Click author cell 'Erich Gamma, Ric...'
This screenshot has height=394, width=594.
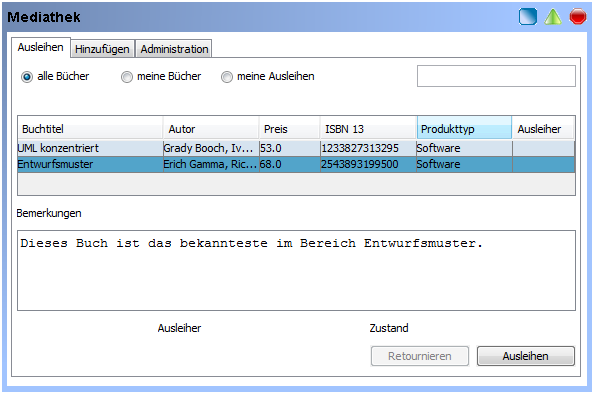211,164
